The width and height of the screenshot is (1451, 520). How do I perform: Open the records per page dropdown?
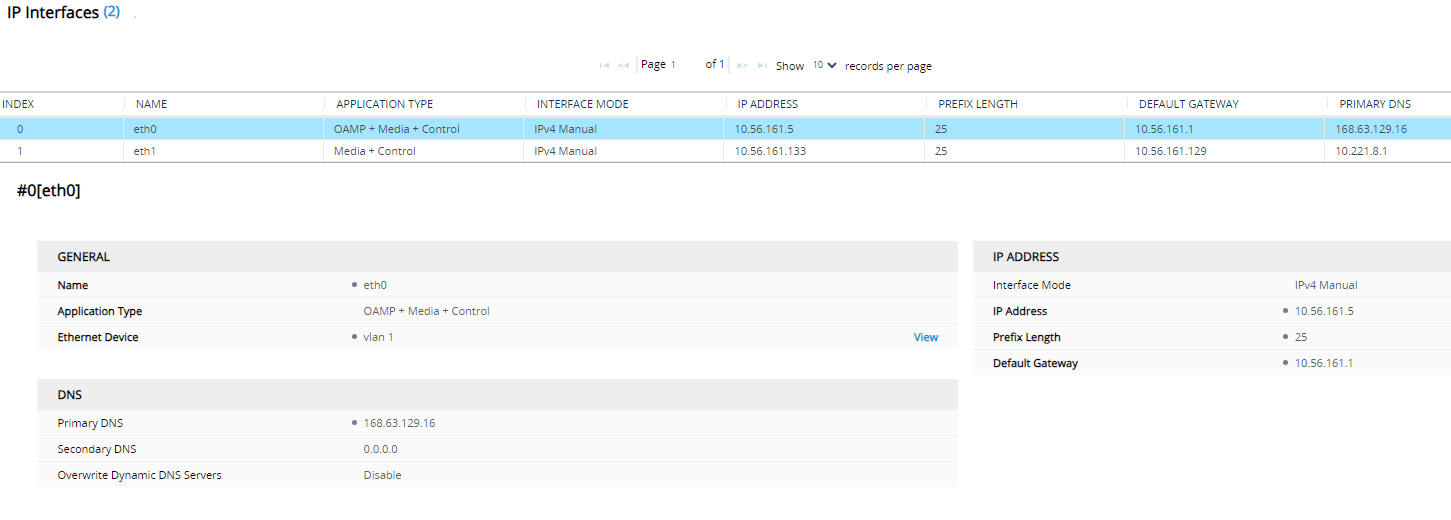pos(824,65)
